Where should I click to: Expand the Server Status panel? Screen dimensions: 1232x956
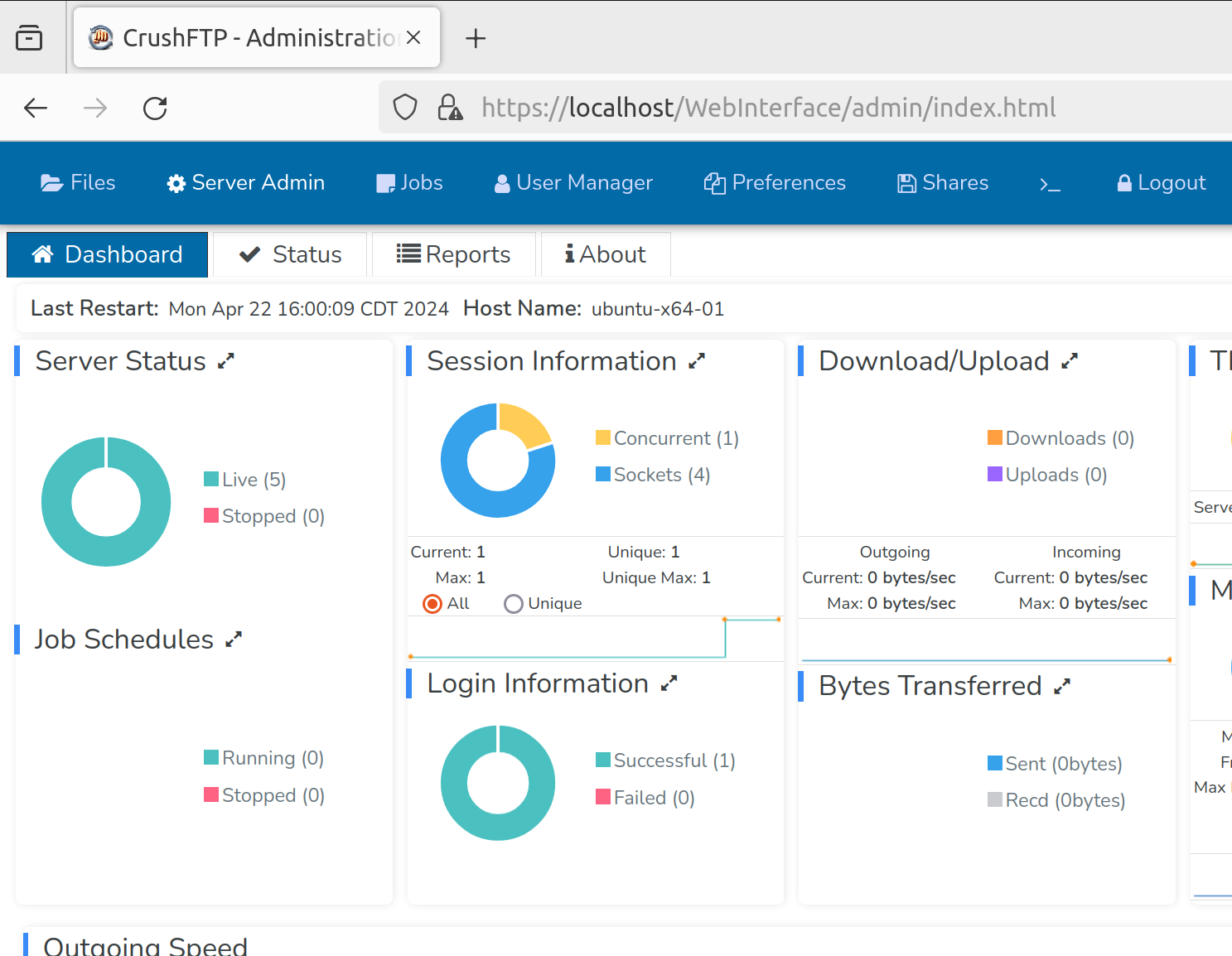[x=226, y=361]
